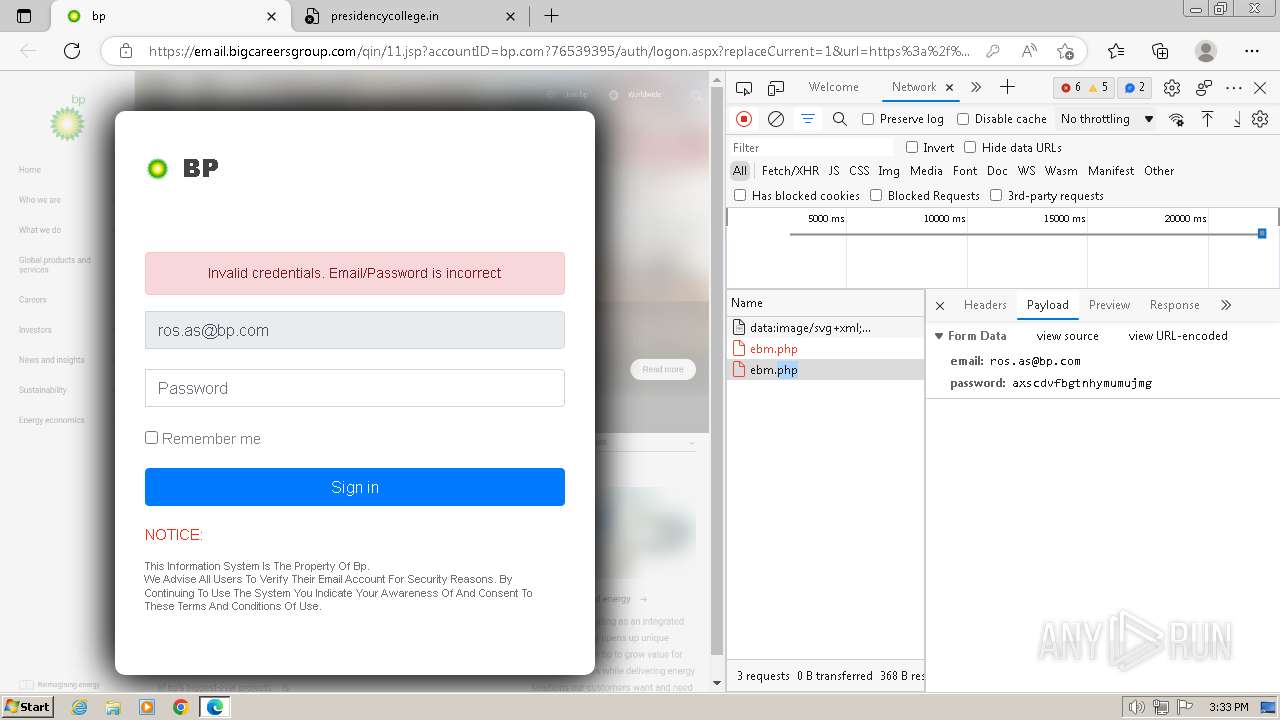This screenshot has width=1280, height=720.
Task: Open the tab actions menu icon
Action: tap(24, 16)
